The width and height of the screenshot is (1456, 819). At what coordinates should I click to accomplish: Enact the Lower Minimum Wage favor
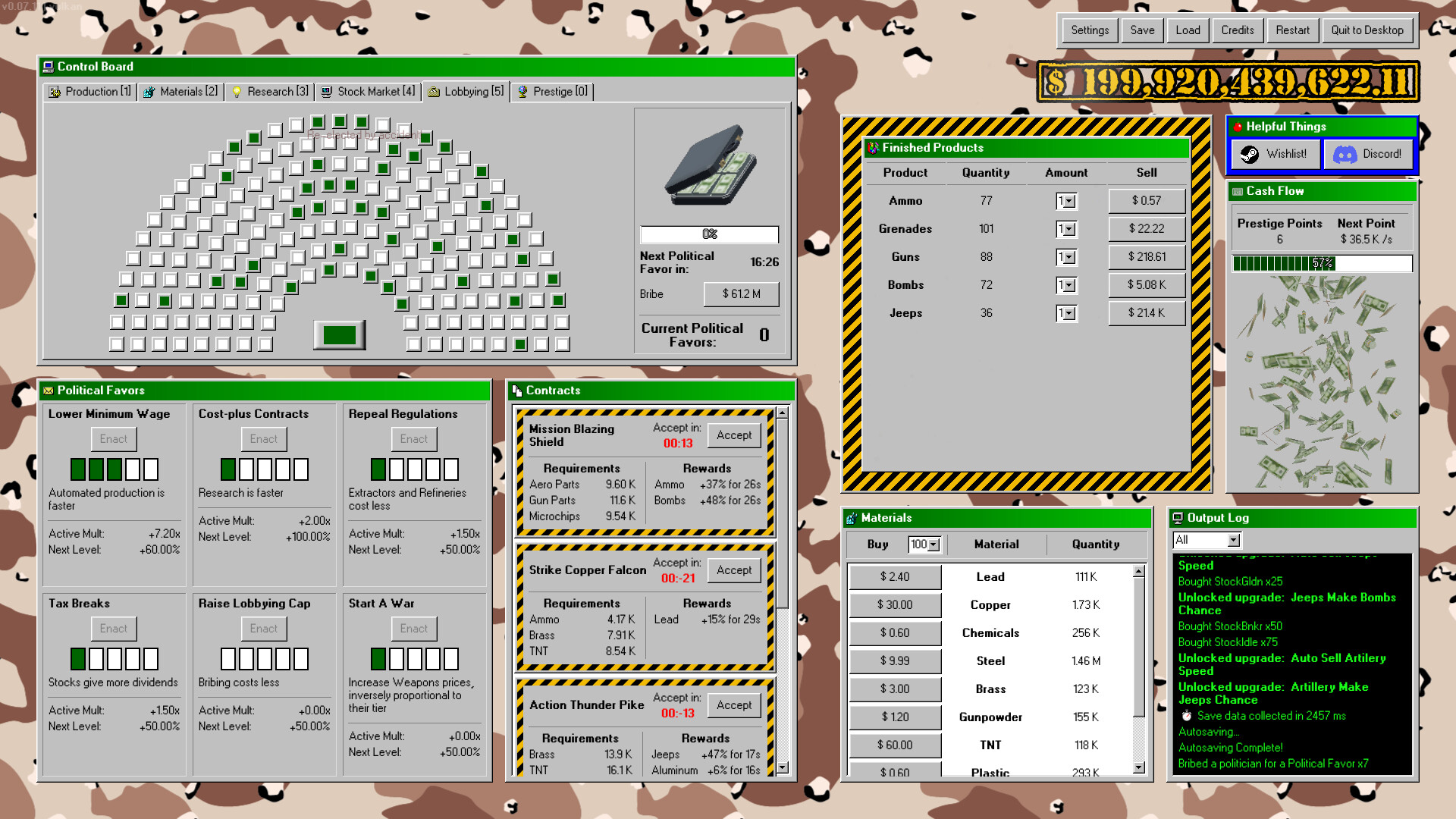[x=113, y=438]
